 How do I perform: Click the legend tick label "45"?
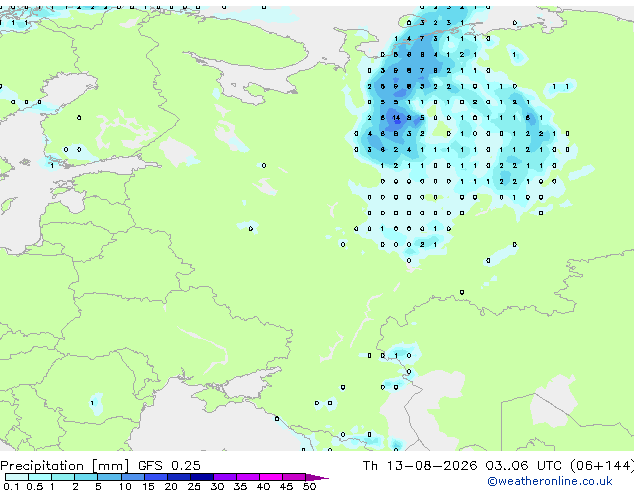point(286,486)
